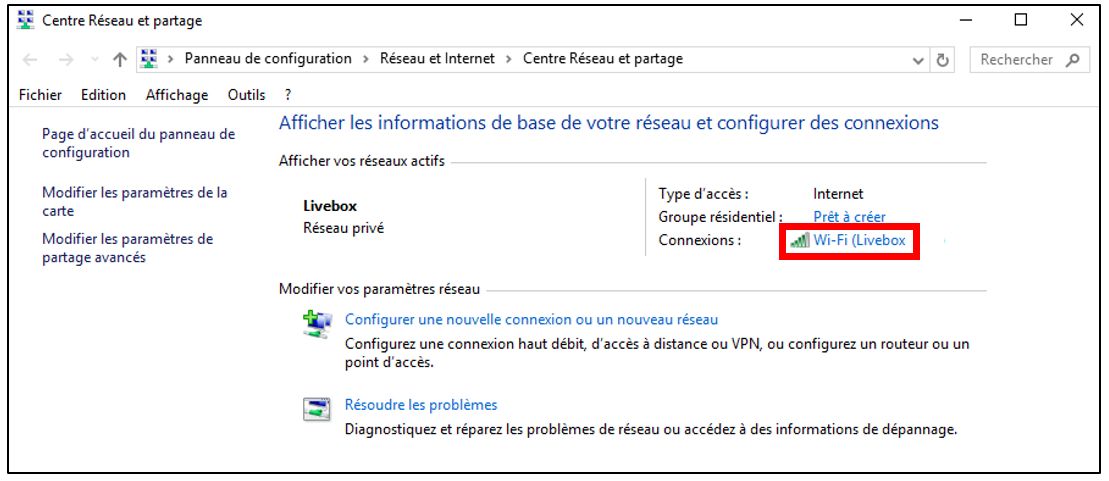Click the search magnifier icon
The height and width of the screenshot is (481, 1109).
1073,59
